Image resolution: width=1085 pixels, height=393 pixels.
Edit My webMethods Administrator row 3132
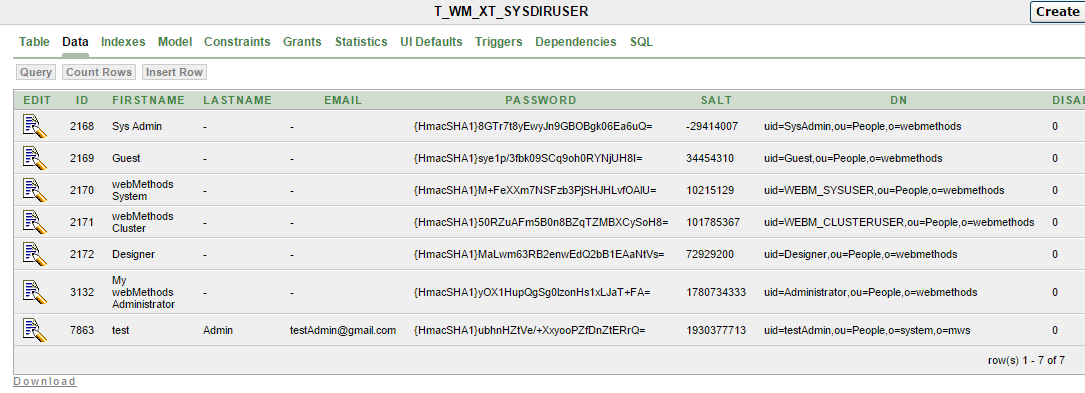35,292
